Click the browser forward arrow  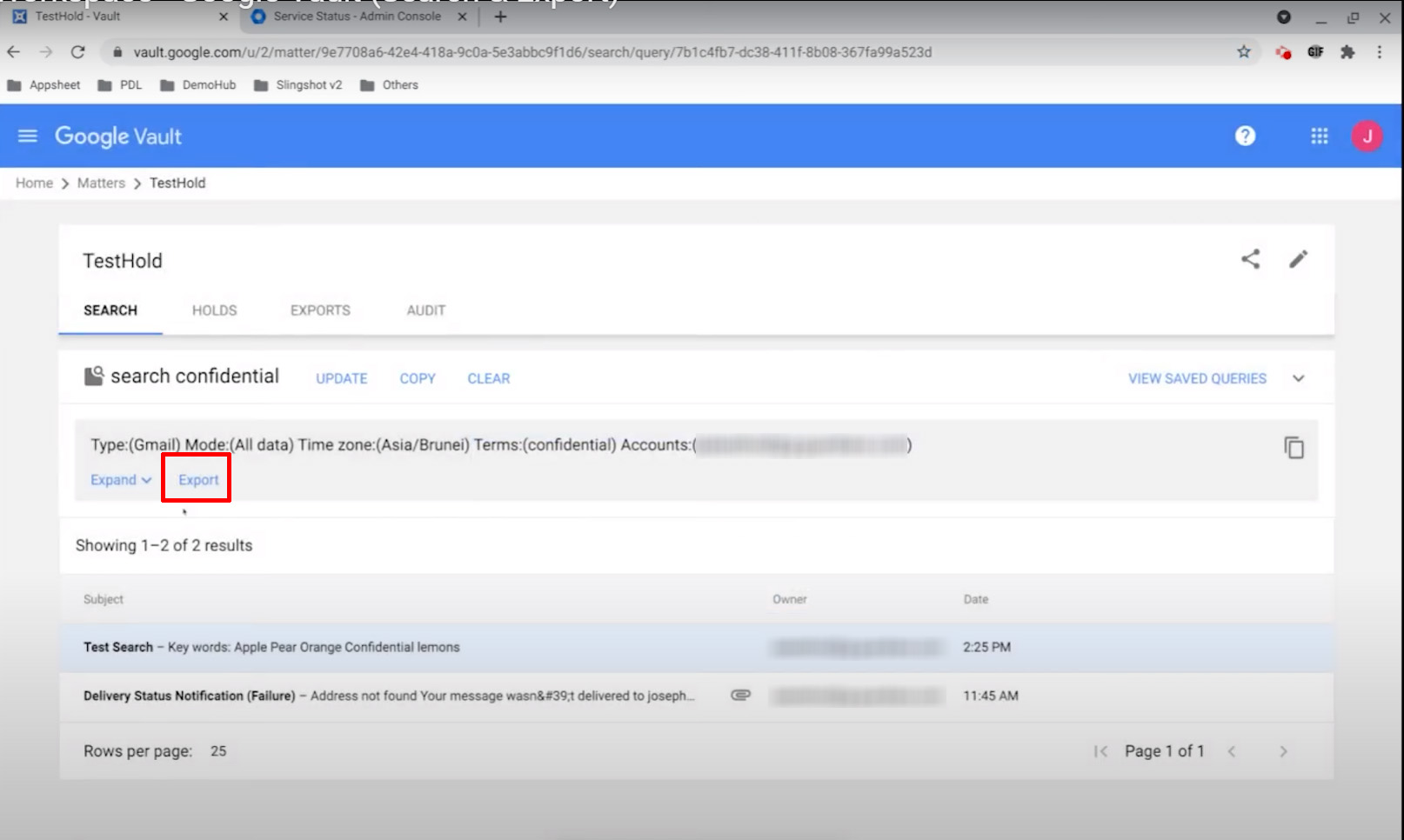point(45,52)
